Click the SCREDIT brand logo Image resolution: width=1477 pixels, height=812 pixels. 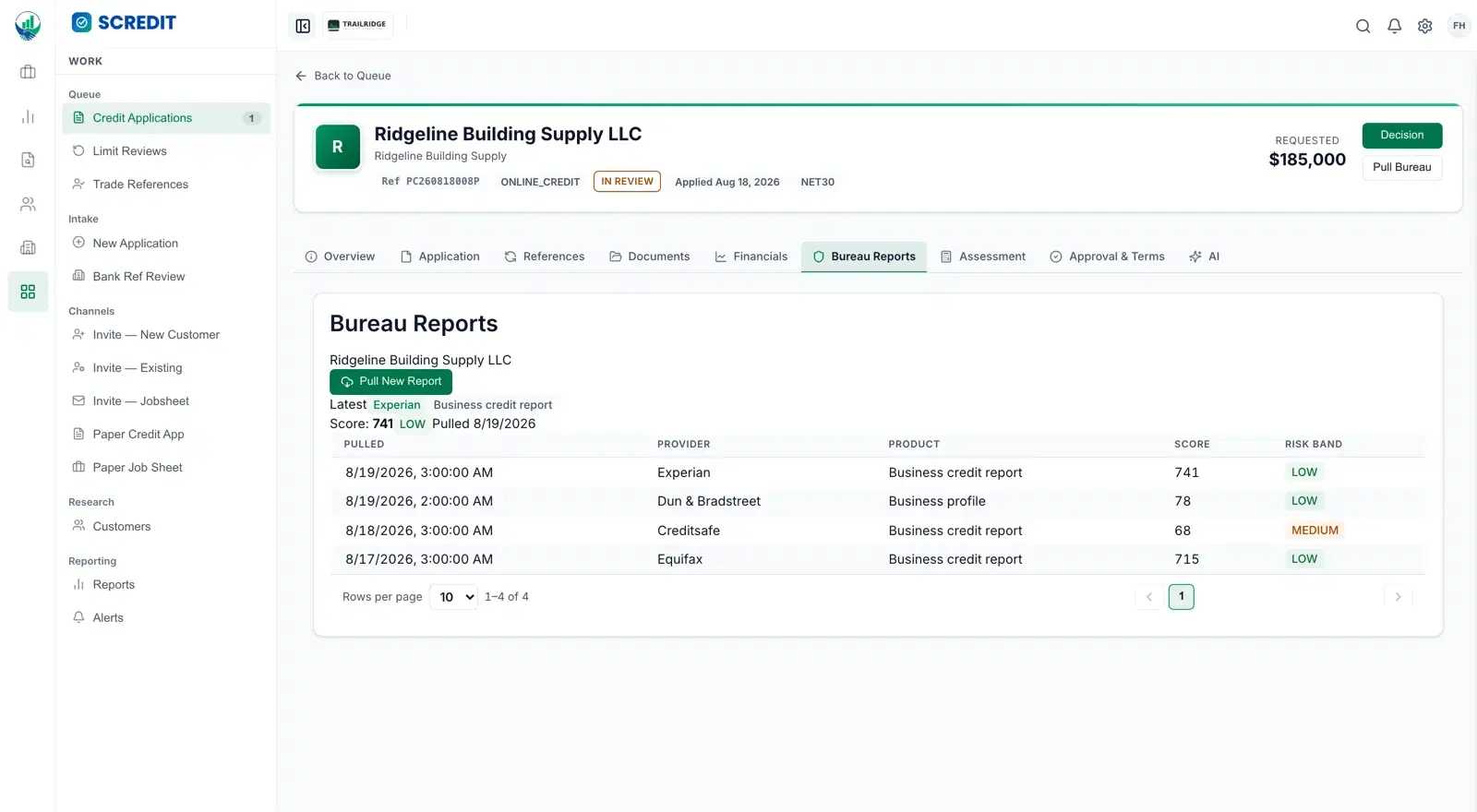[x=124, y=23]
